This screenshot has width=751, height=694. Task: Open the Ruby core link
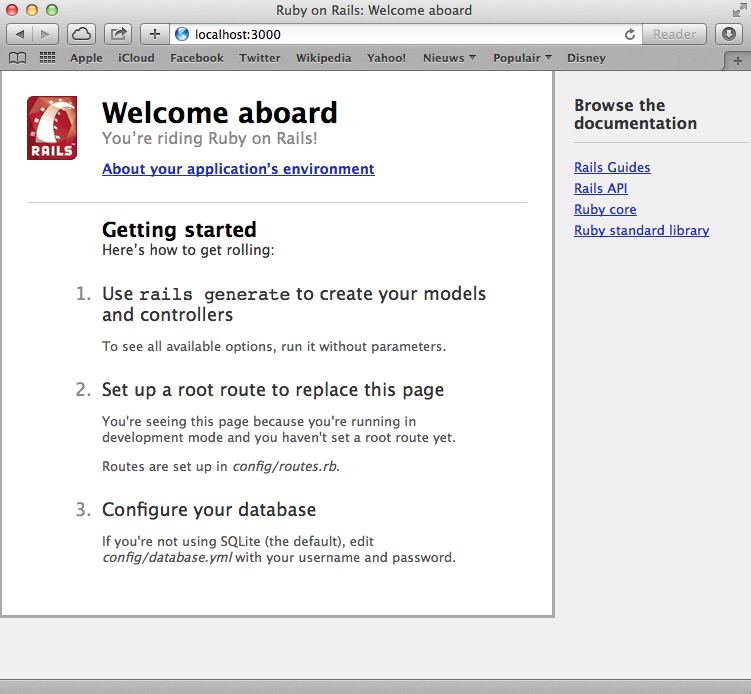pos(605,209)
